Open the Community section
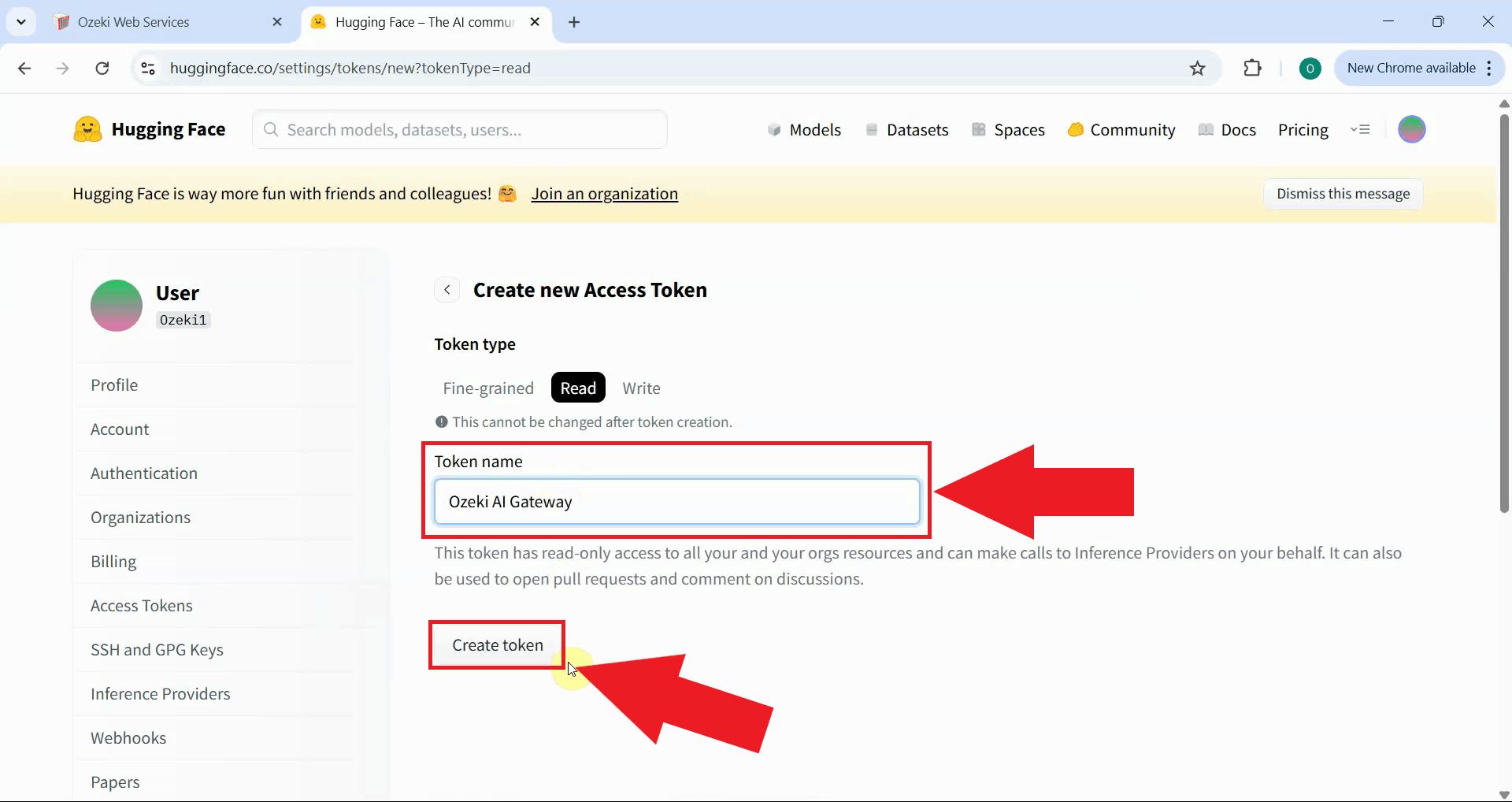Screen dimensions: 1512x802 [x=1132, y=129]
